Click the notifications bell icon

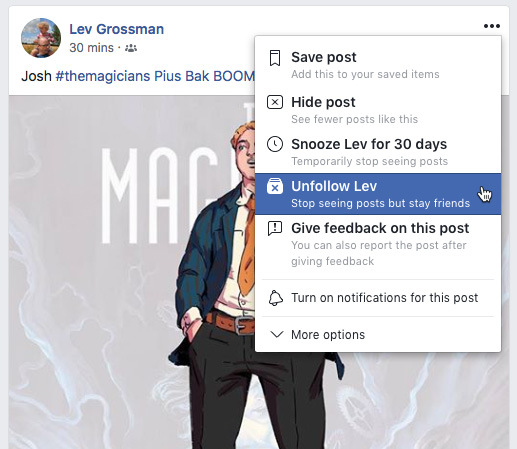[x=276, y=298]
